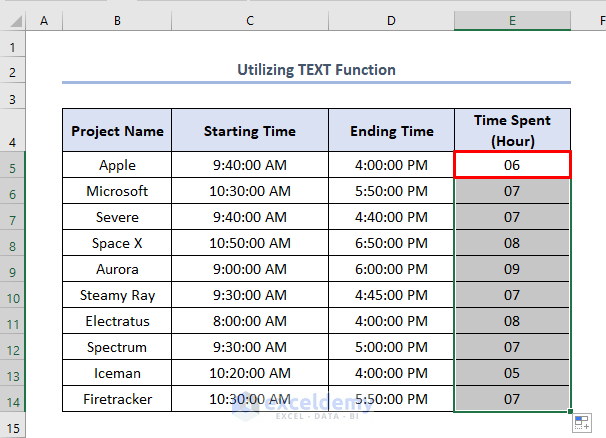Screen dimensions: 606x438
Task: Select column E header
Action: click(512, 21)
